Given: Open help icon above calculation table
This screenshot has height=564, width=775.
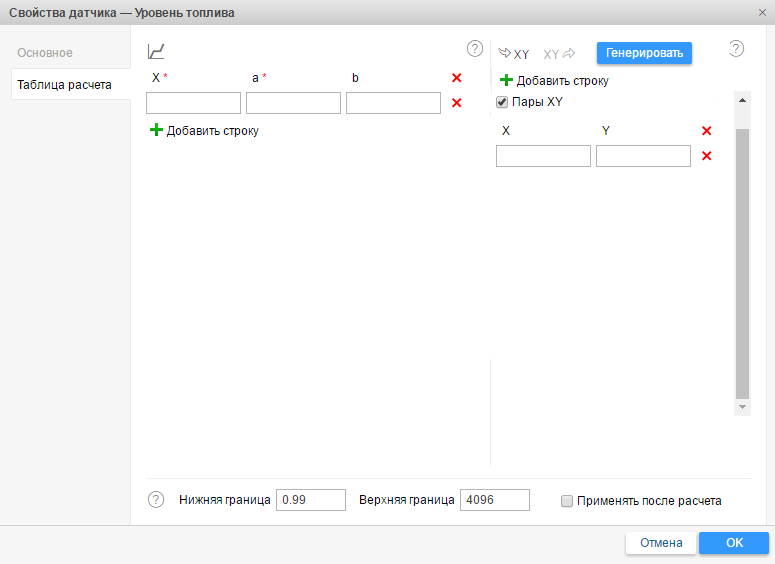Looking at the screenshot, I should [x=475, y=49].
